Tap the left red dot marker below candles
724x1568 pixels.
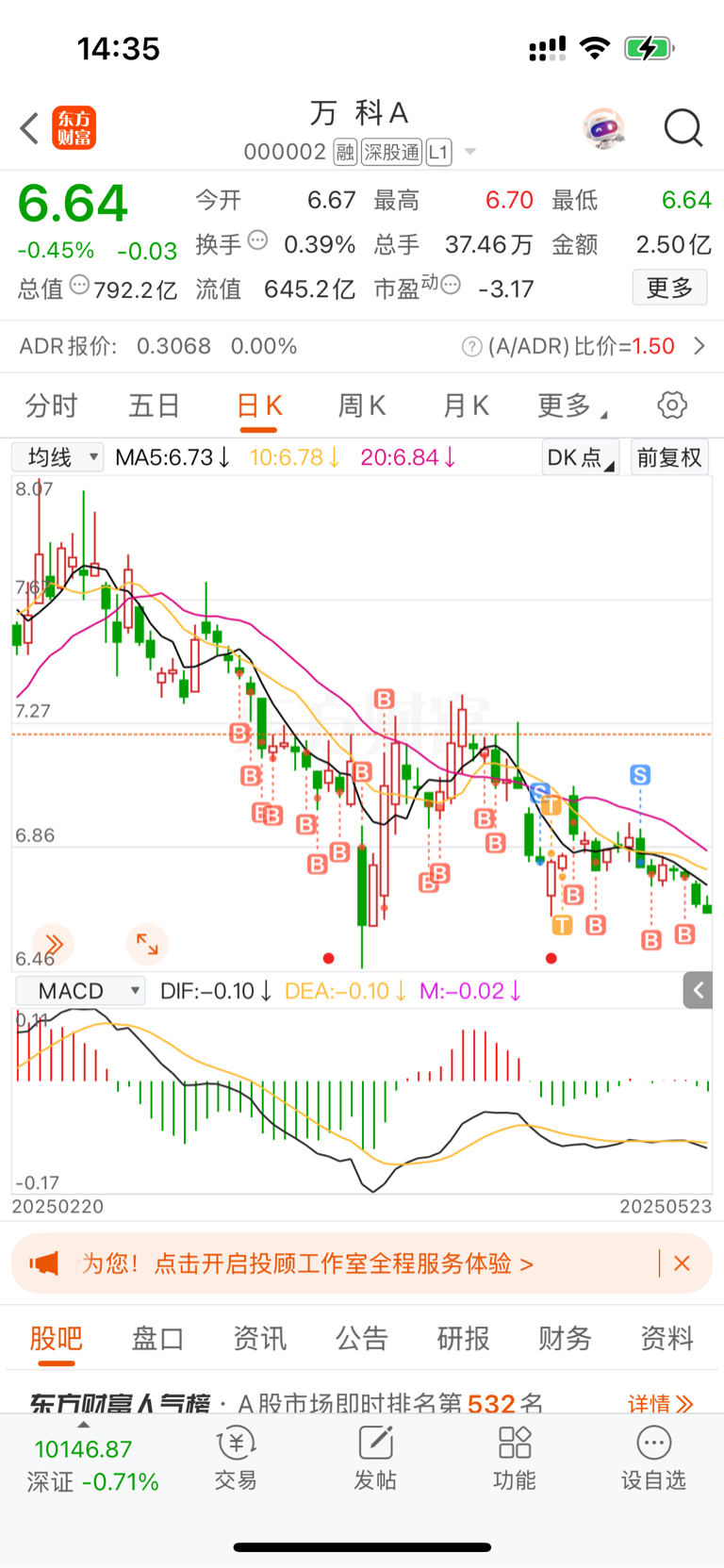(328, 958)
